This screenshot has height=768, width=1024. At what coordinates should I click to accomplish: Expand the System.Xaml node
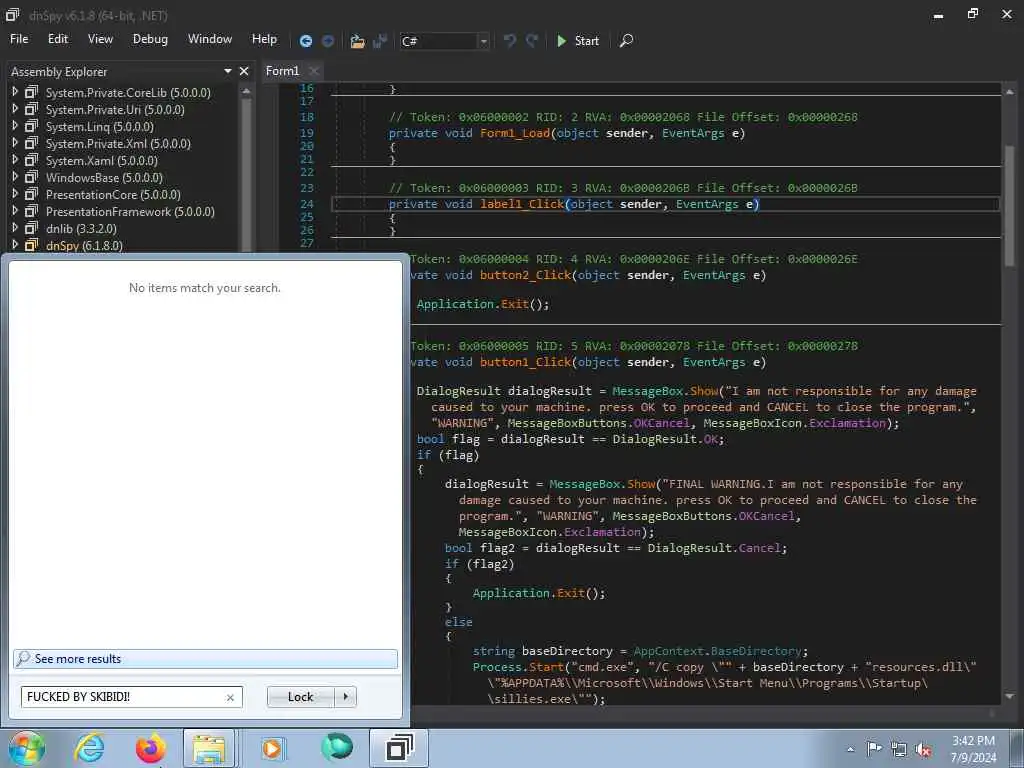tap(15, 160)
